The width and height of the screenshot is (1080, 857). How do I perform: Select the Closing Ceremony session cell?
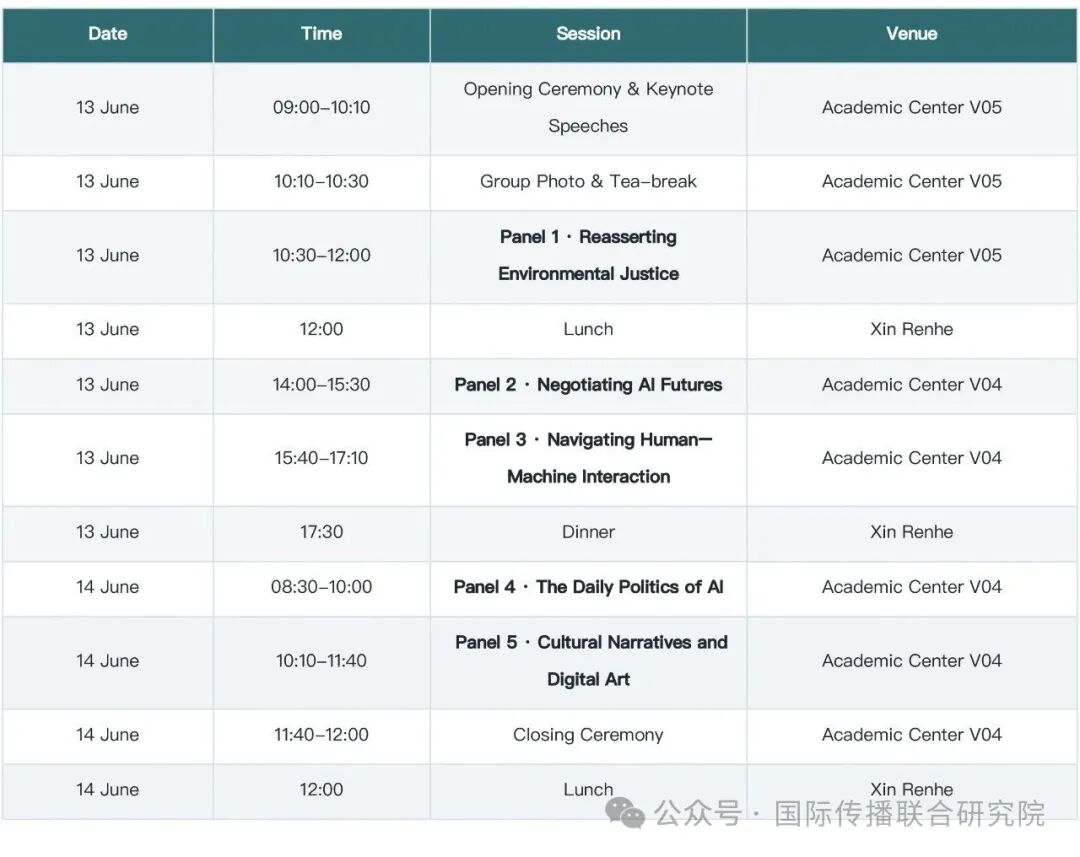pyautogui.click(x=588, y=735)
